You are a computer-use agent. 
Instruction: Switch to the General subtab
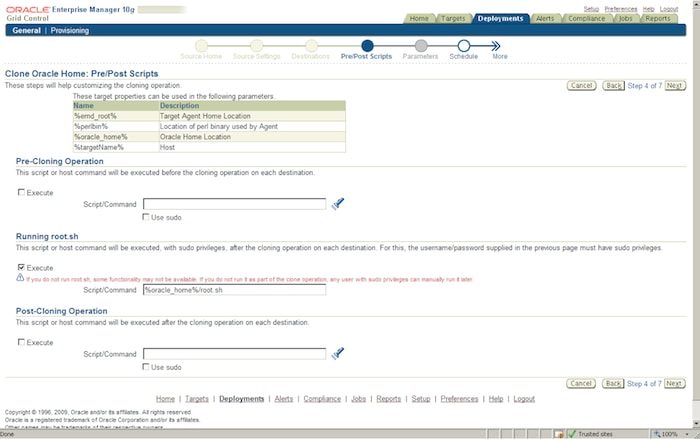(26, 30)
